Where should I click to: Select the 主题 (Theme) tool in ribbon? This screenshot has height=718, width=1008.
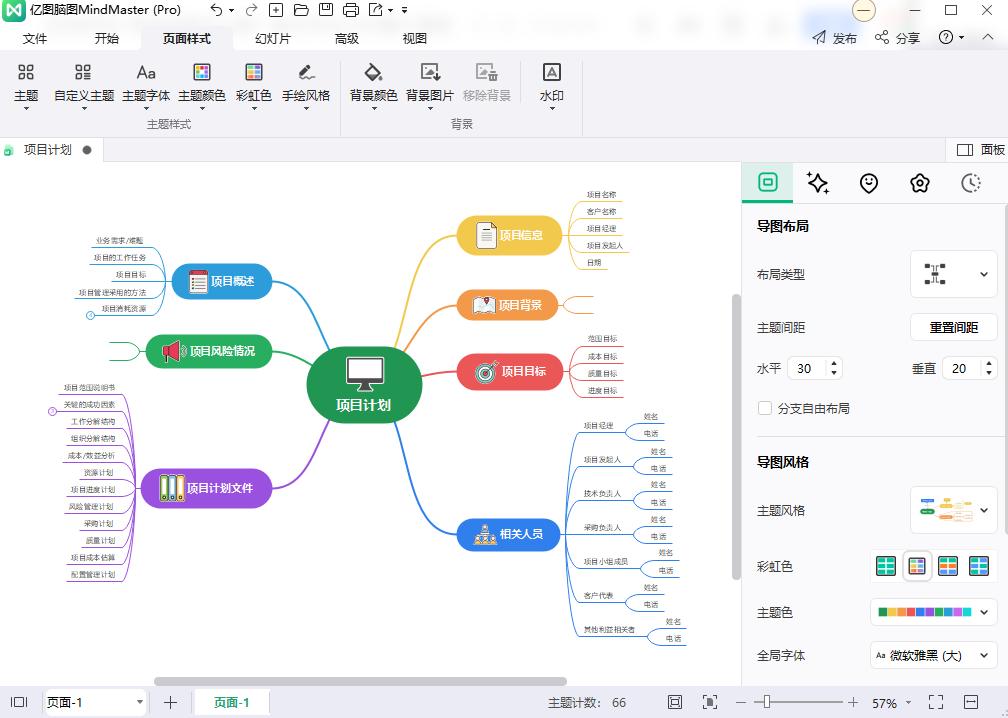(x=25, y=85)
